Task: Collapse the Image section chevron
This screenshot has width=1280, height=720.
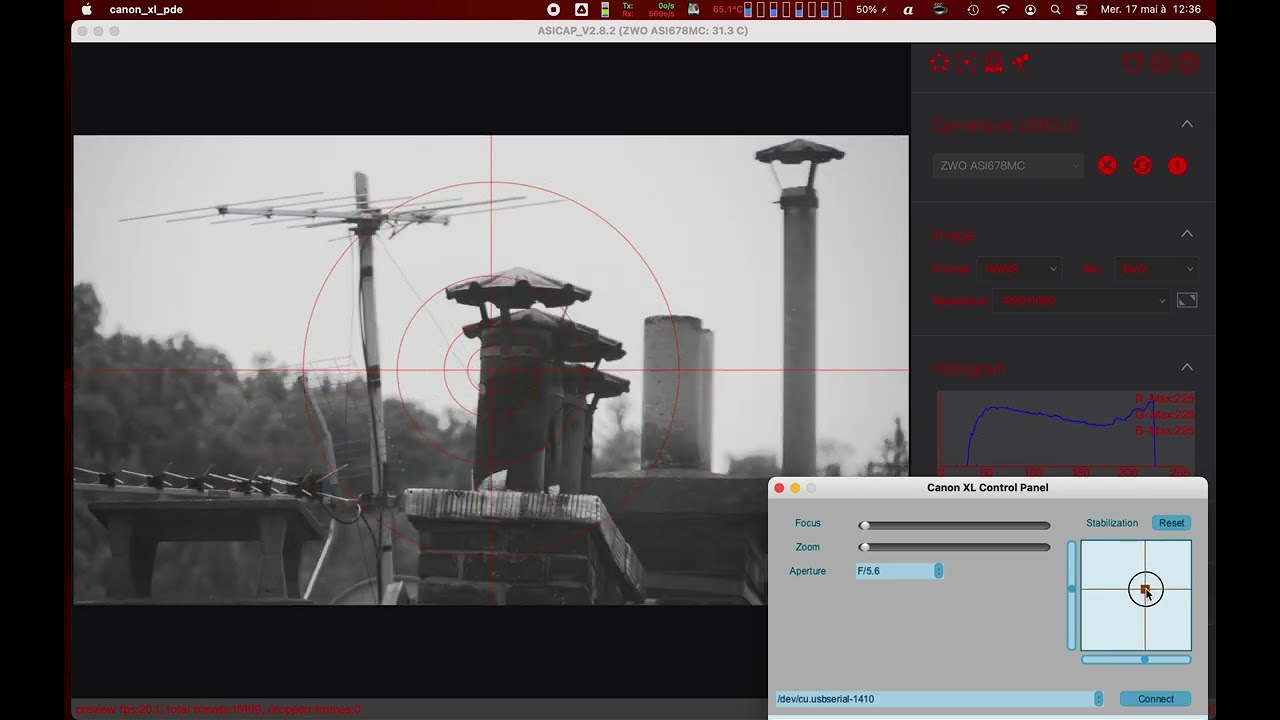Action: point(1187,234)
